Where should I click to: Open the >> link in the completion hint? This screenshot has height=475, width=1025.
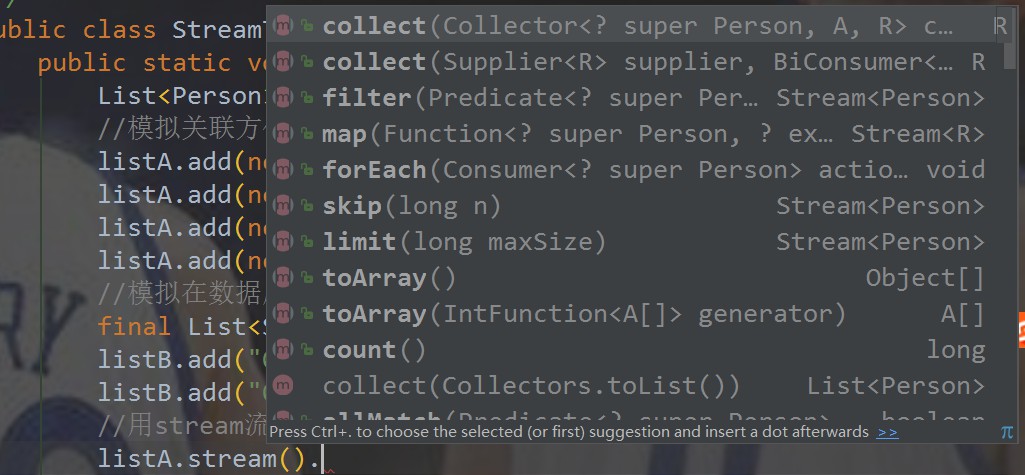click(887, 432)
